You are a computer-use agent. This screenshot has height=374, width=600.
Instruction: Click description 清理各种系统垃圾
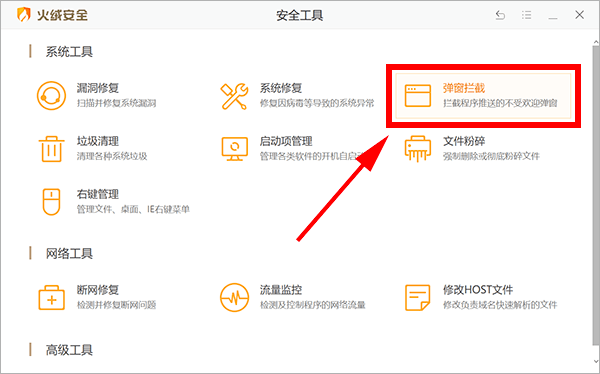tap(112, 156)
